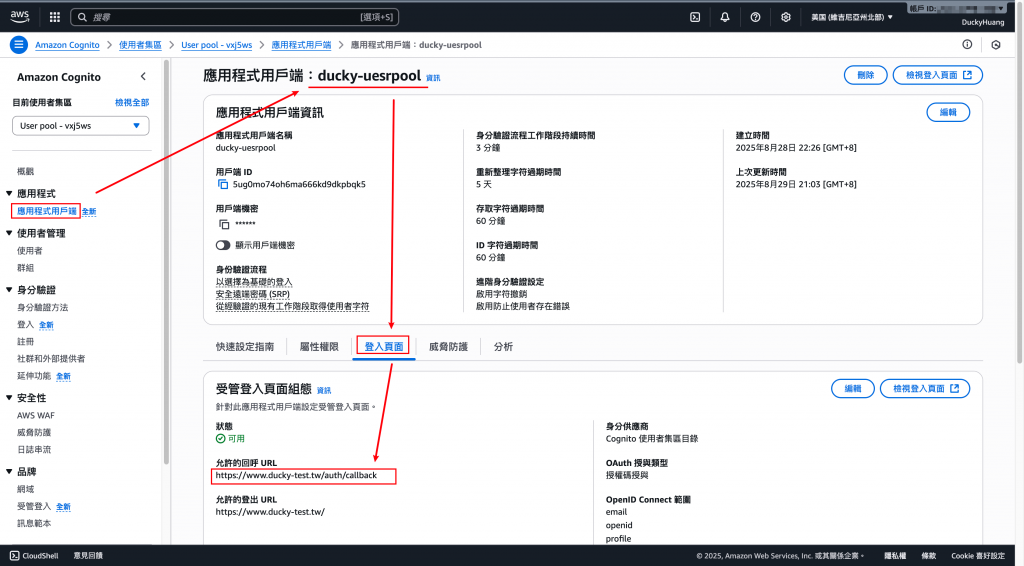Select the 登入頁面 tab
The height and width of the screenshot is (566, 1024).
(383, 347)
